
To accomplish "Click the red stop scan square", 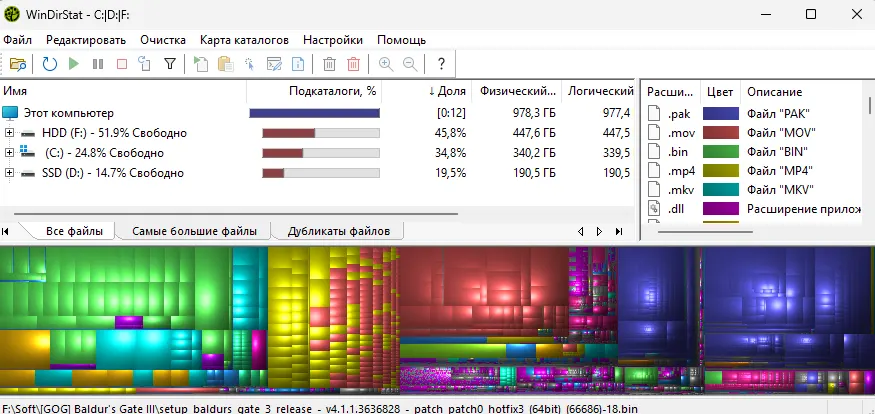I will 121,64.
